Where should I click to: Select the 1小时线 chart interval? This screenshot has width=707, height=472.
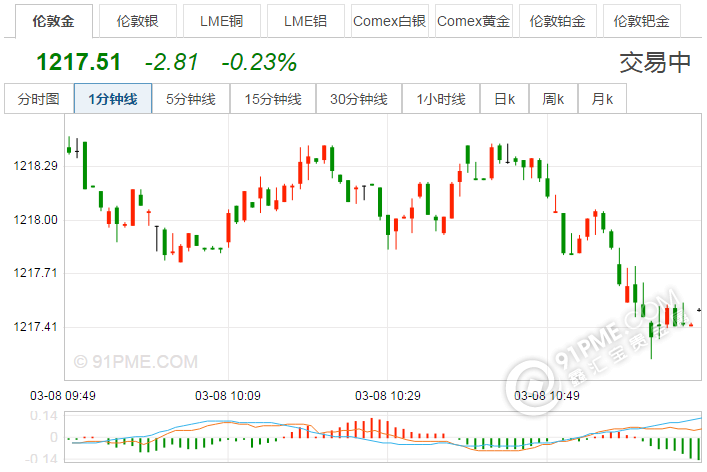point(441,99)
